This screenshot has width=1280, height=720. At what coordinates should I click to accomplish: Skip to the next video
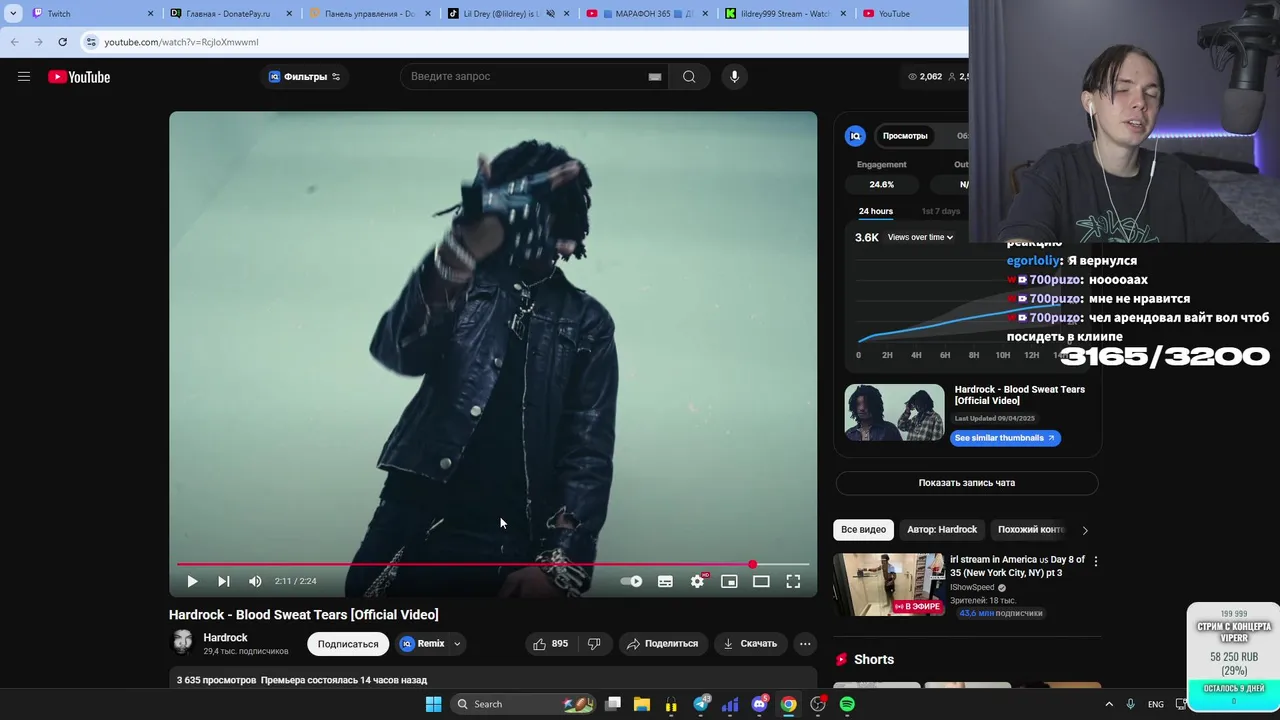tap(224, 581)
